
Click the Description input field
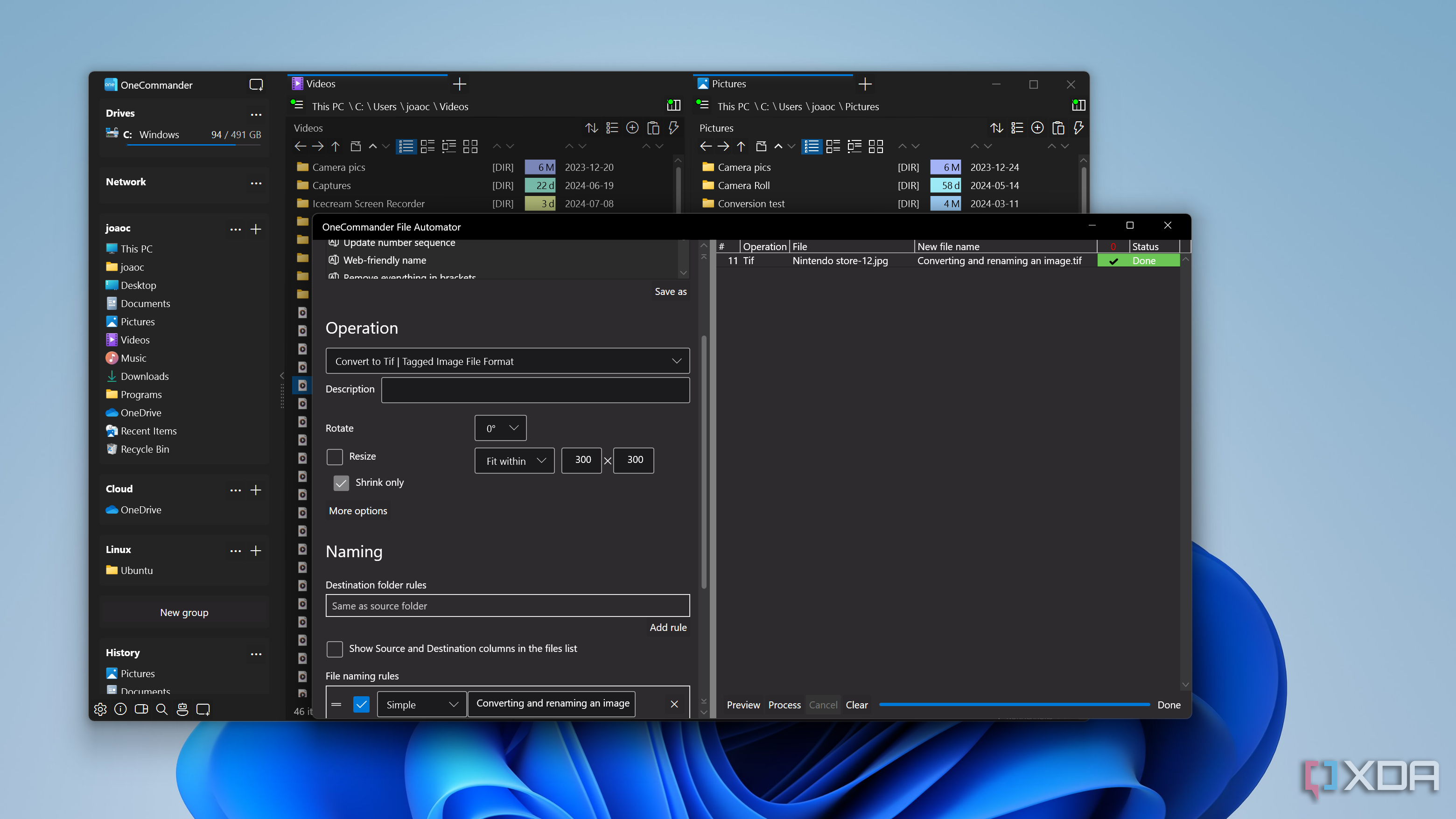[535, 390]
